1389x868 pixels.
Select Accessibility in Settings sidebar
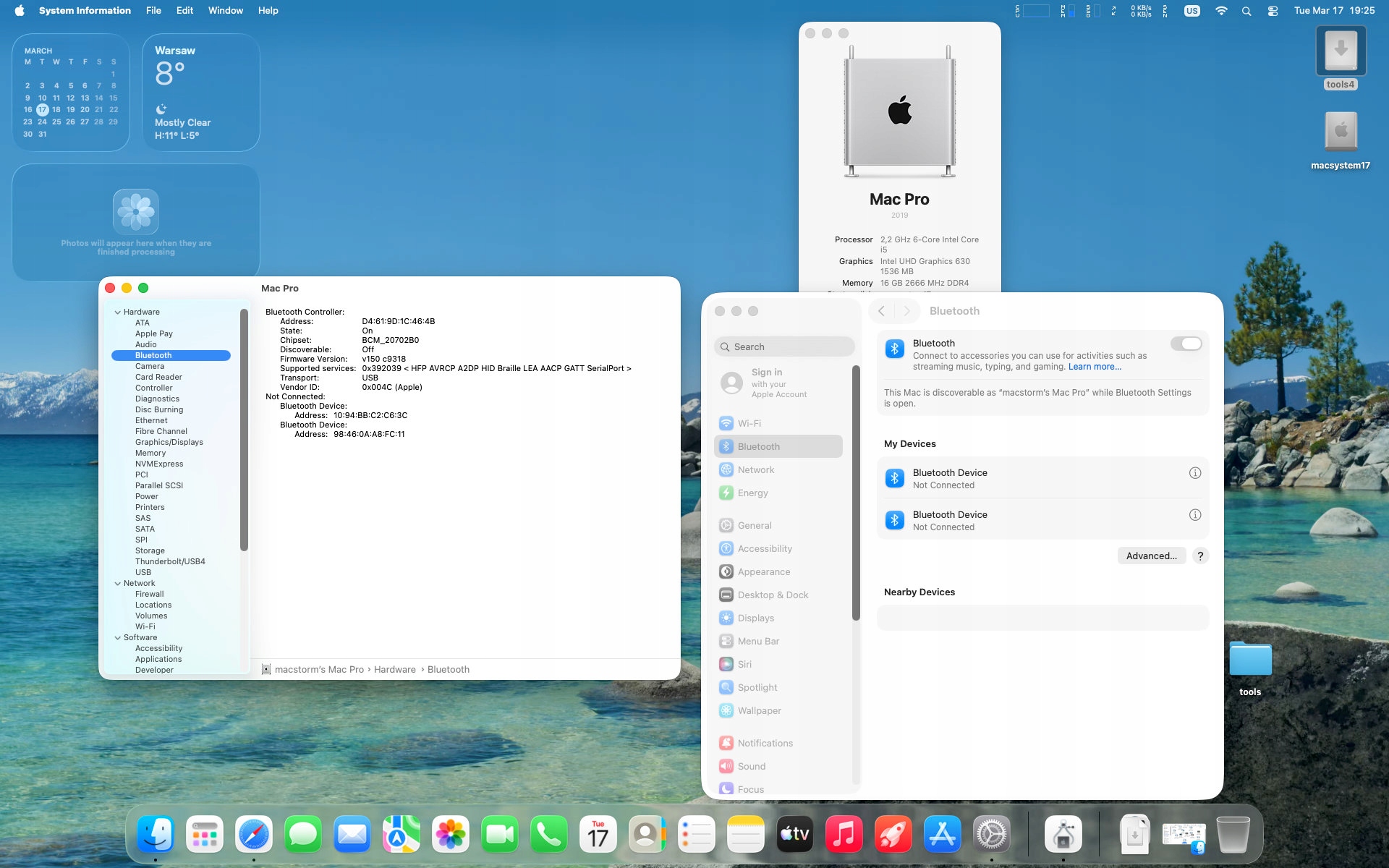[x=764, y=548]
